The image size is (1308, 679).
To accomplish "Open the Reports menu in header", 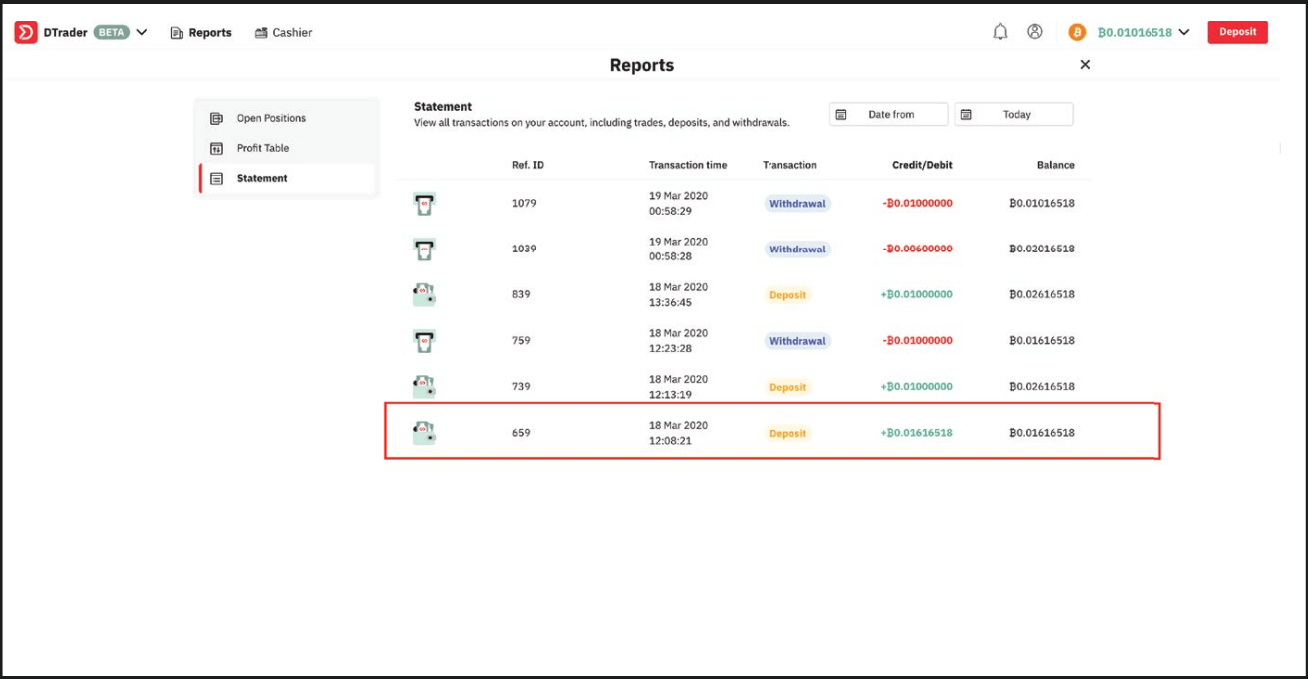I will (x=201, y=33).
